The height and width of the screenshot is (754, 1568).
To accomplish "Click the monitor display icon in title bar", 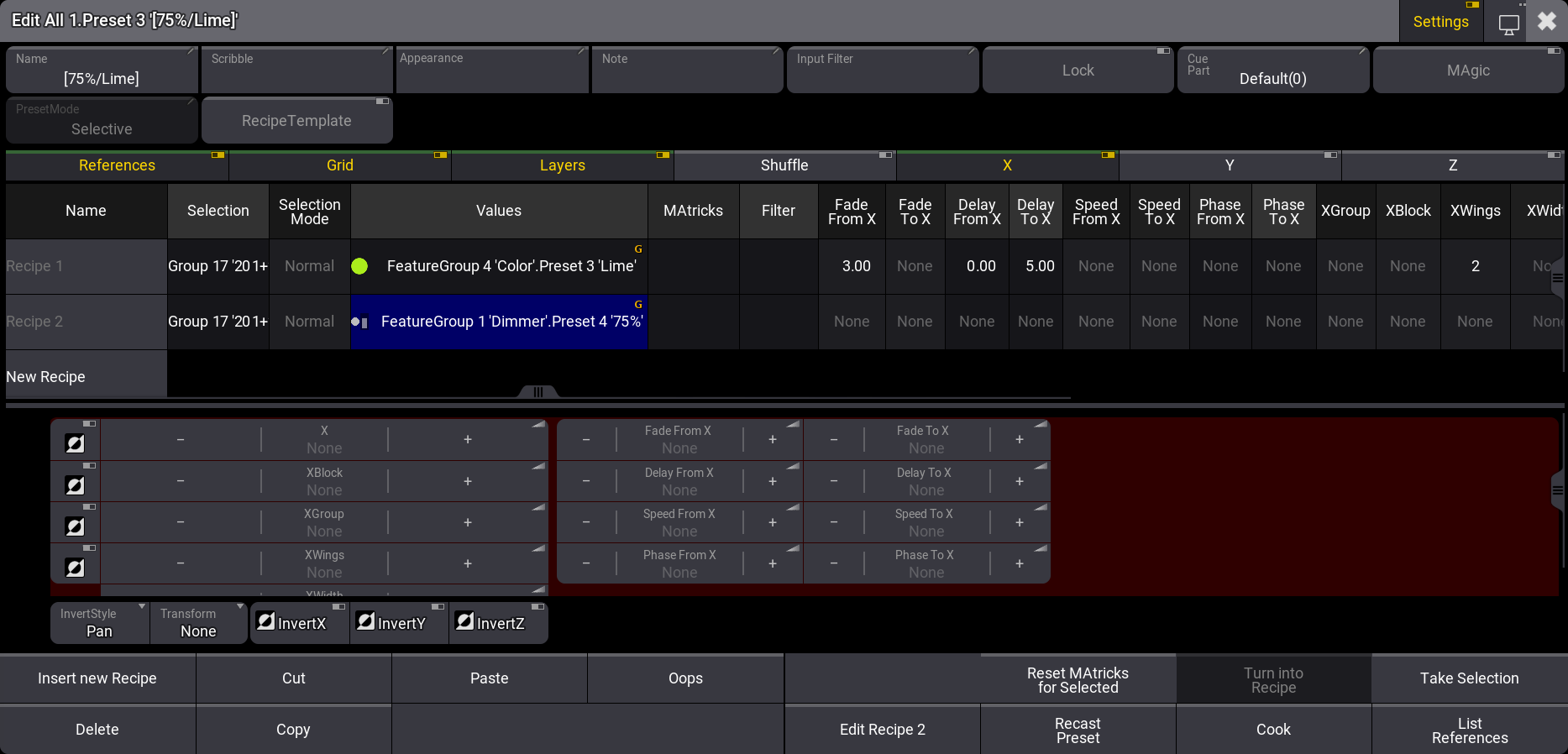I will pyautogui.click(x=1508, y=23).
